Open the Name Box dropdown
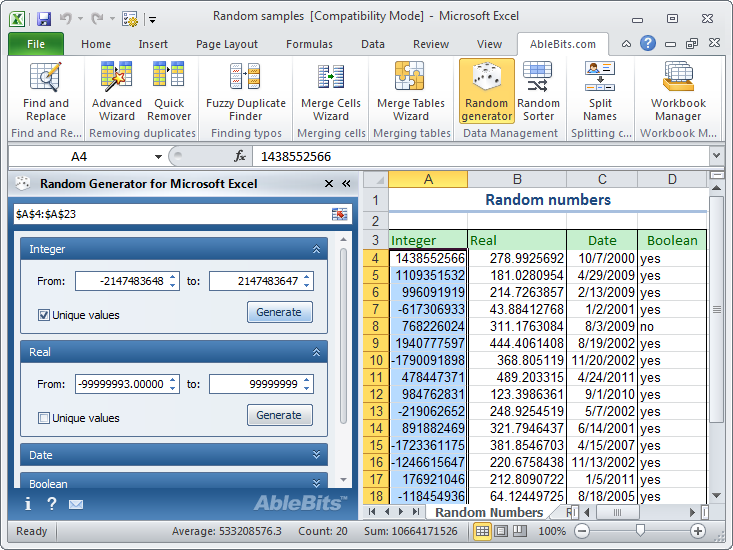The height and width of the screenshot is (550, 733). point(158,157)
